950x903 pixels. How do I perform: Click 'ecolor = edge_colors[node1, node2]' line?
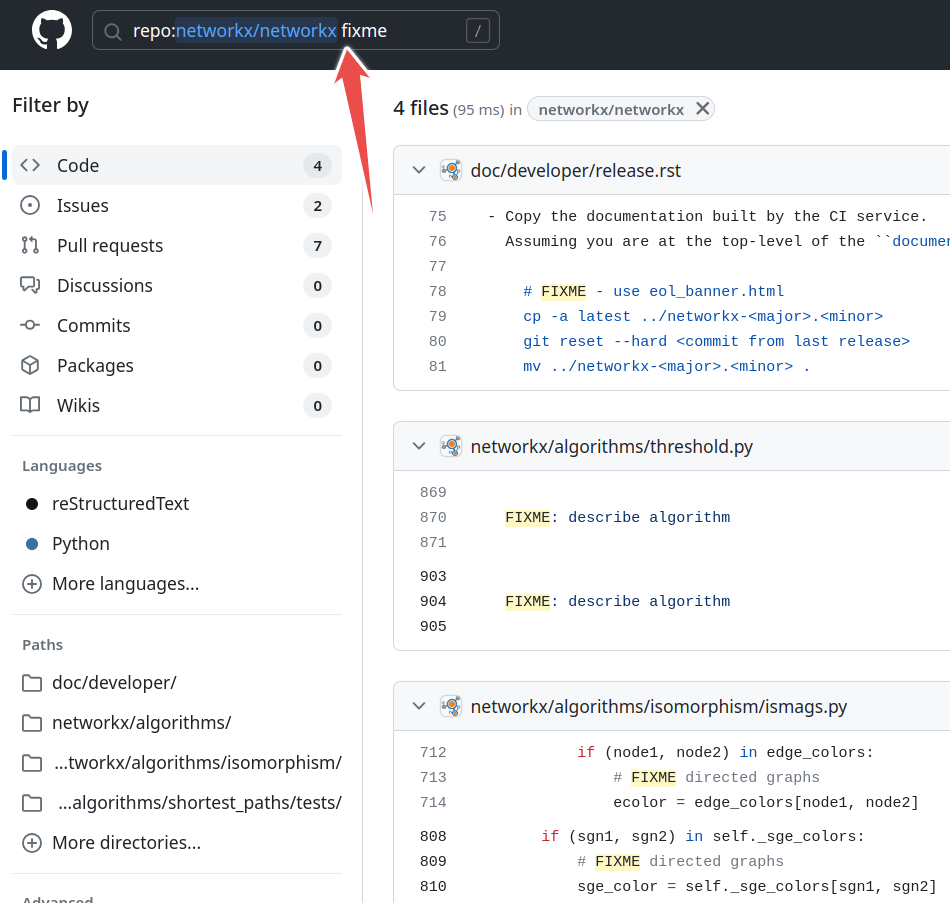(766, 802)
